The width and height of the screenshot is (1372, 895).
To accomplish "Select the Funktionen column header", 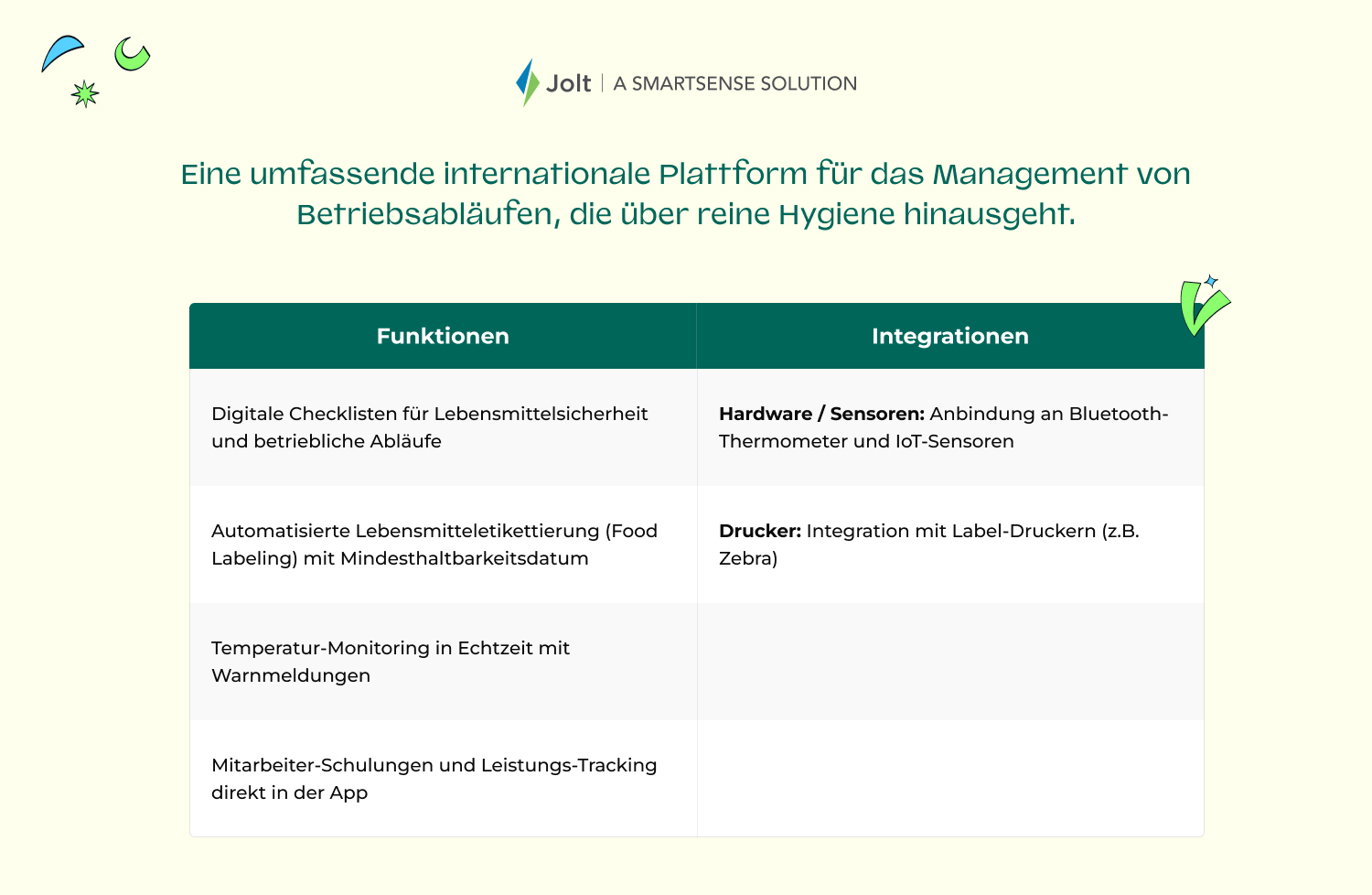I will tap(443, 336).
